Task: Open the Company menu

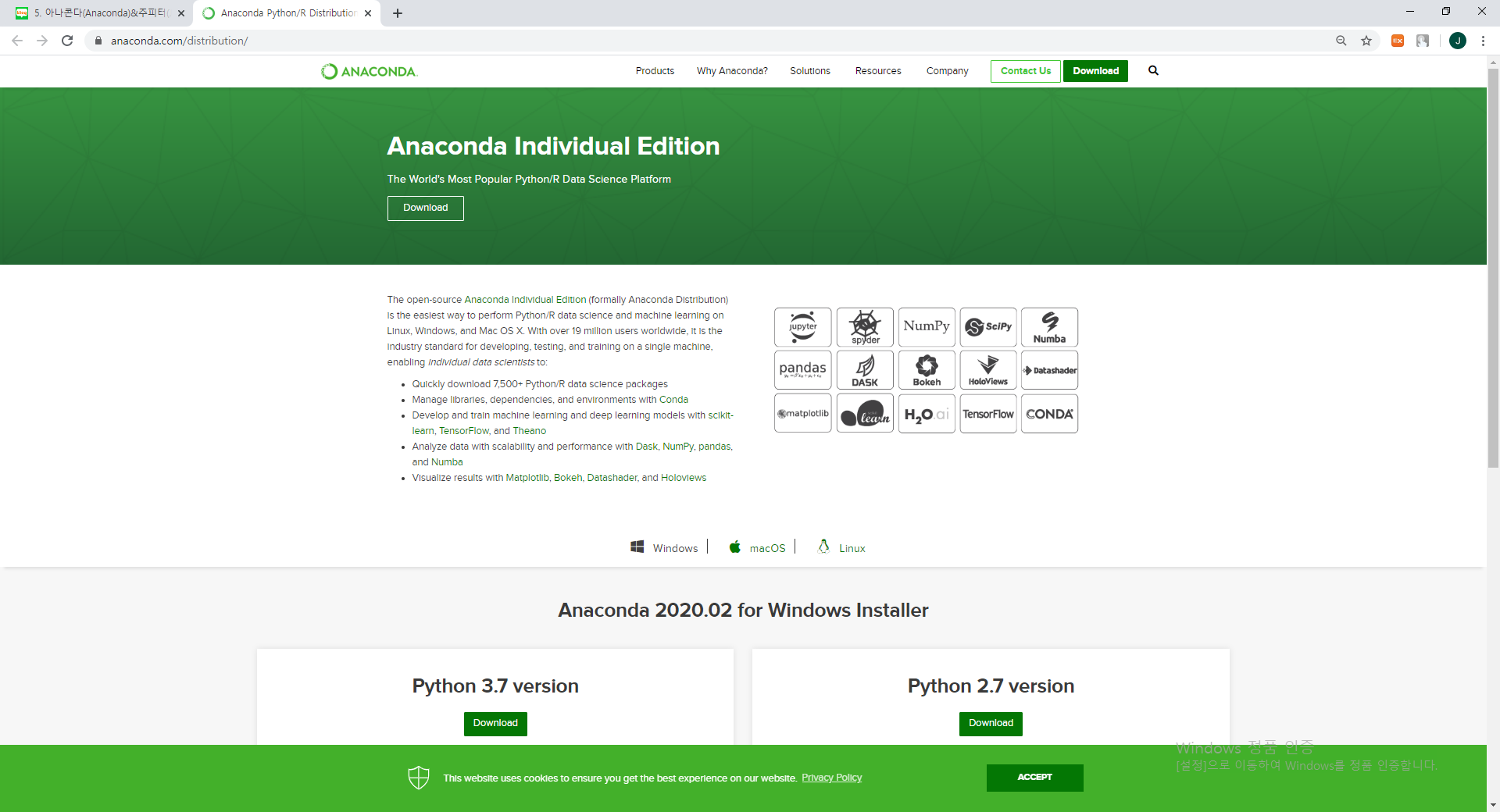Action: tap(948, 71)
